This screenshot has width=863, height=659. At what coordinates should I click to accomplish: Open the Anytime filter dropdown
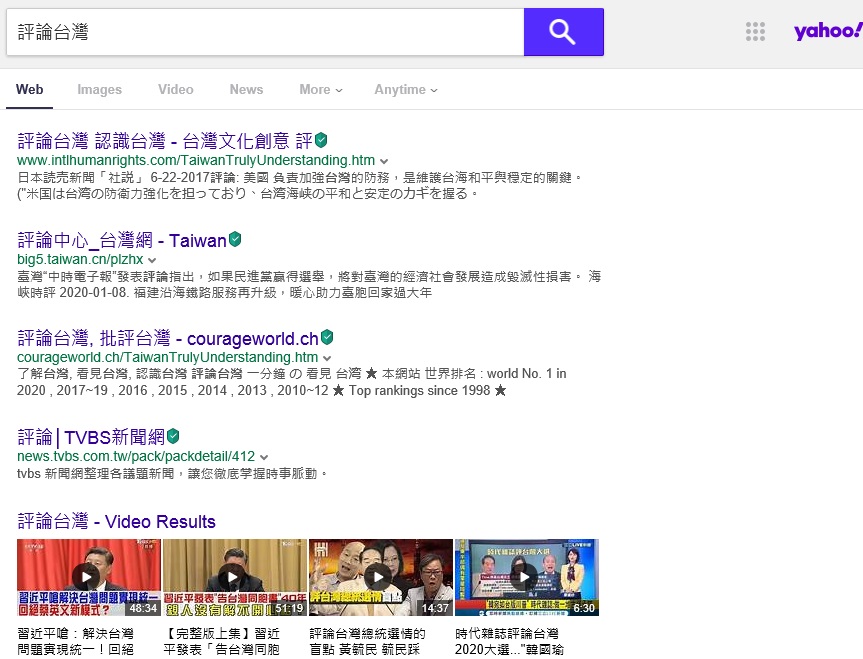[405, 89]
